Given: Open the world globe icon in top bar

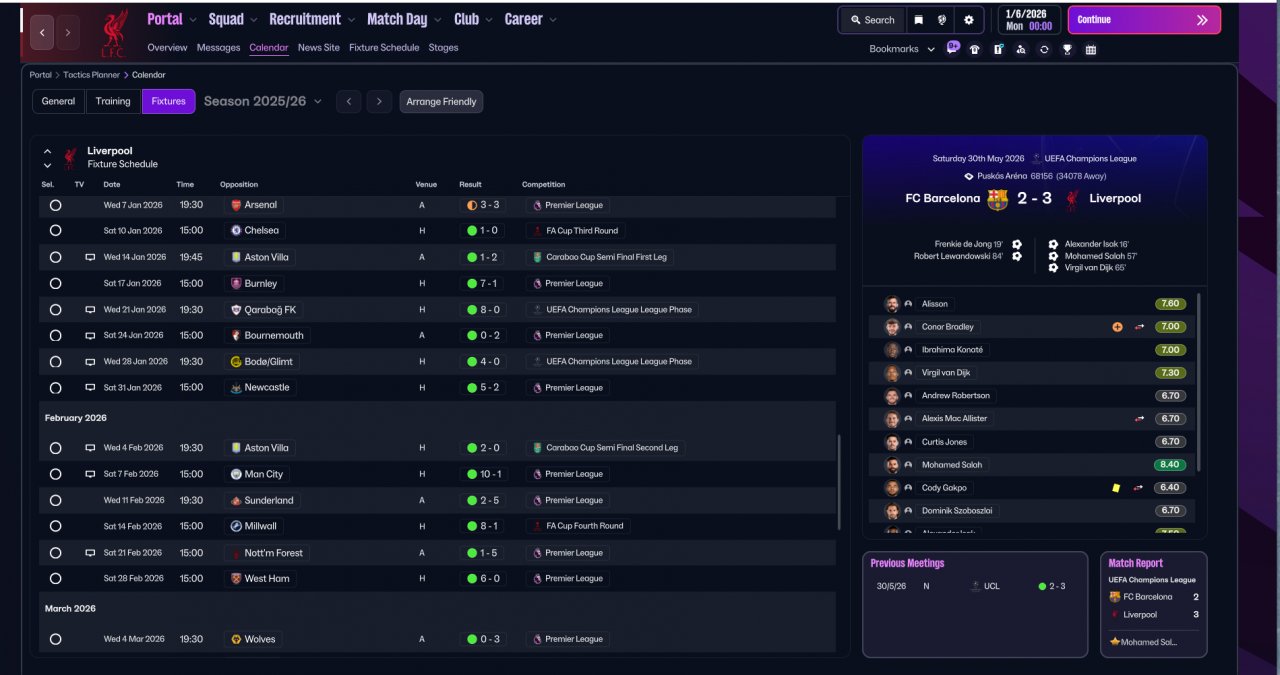Looking at the screenshot, I should click(942, 20).
